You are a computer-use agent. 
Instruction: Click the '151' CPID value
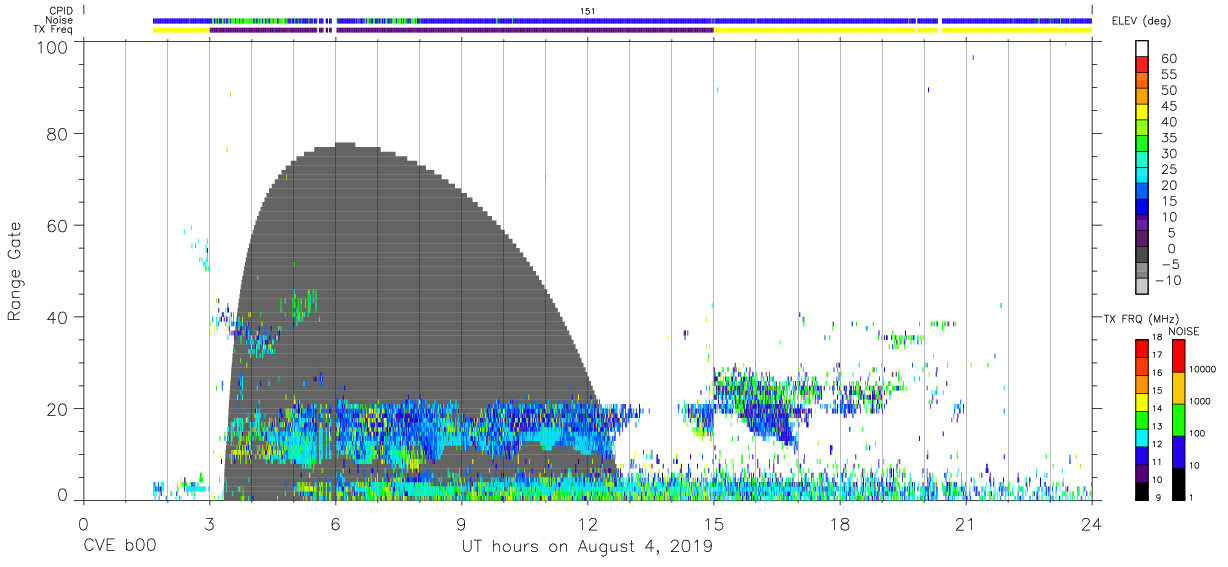588,11
